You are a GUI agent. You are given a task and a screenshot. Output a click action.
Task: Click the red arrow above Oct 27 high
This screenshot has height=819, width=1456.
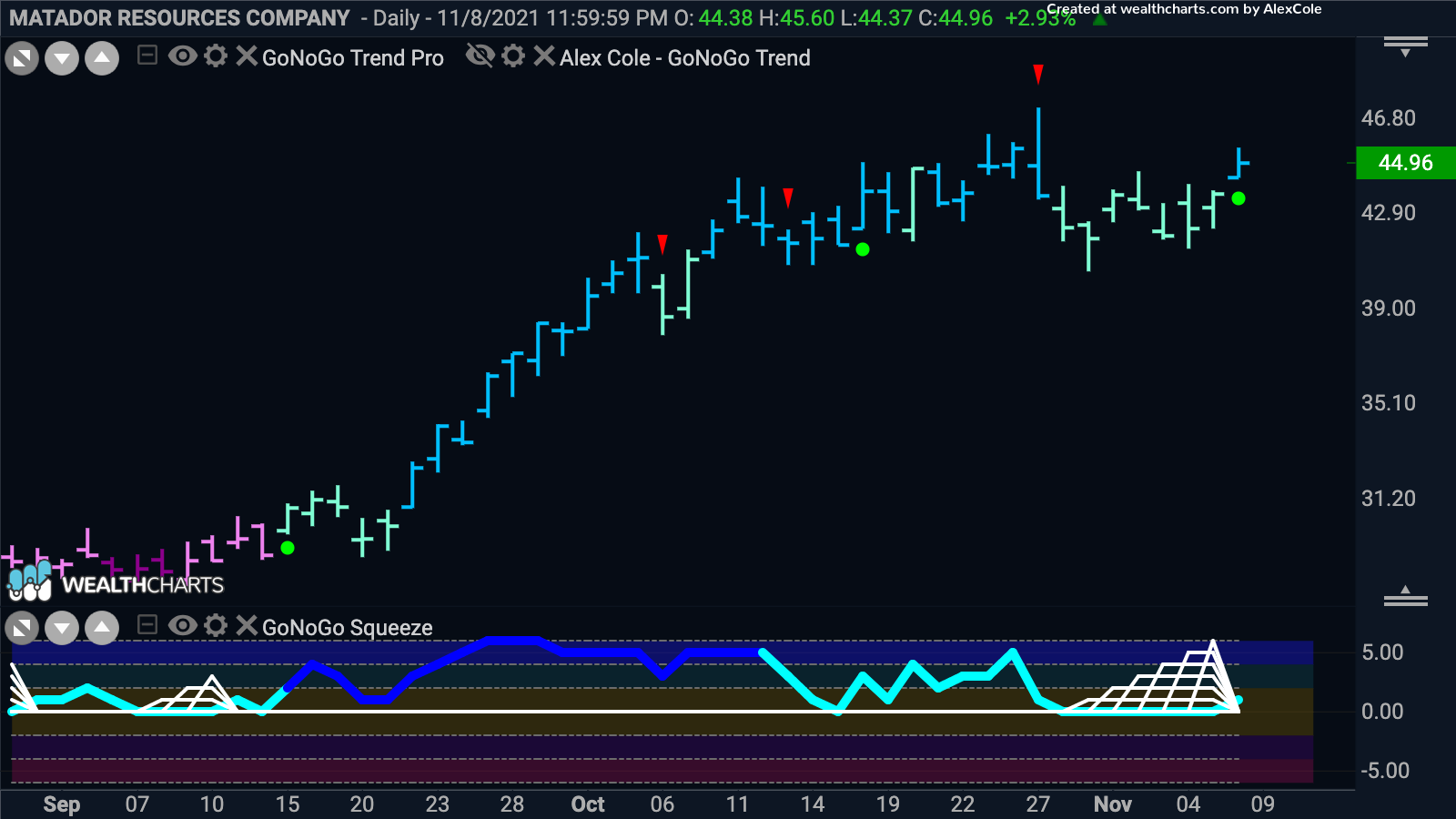coord(1038,75)
